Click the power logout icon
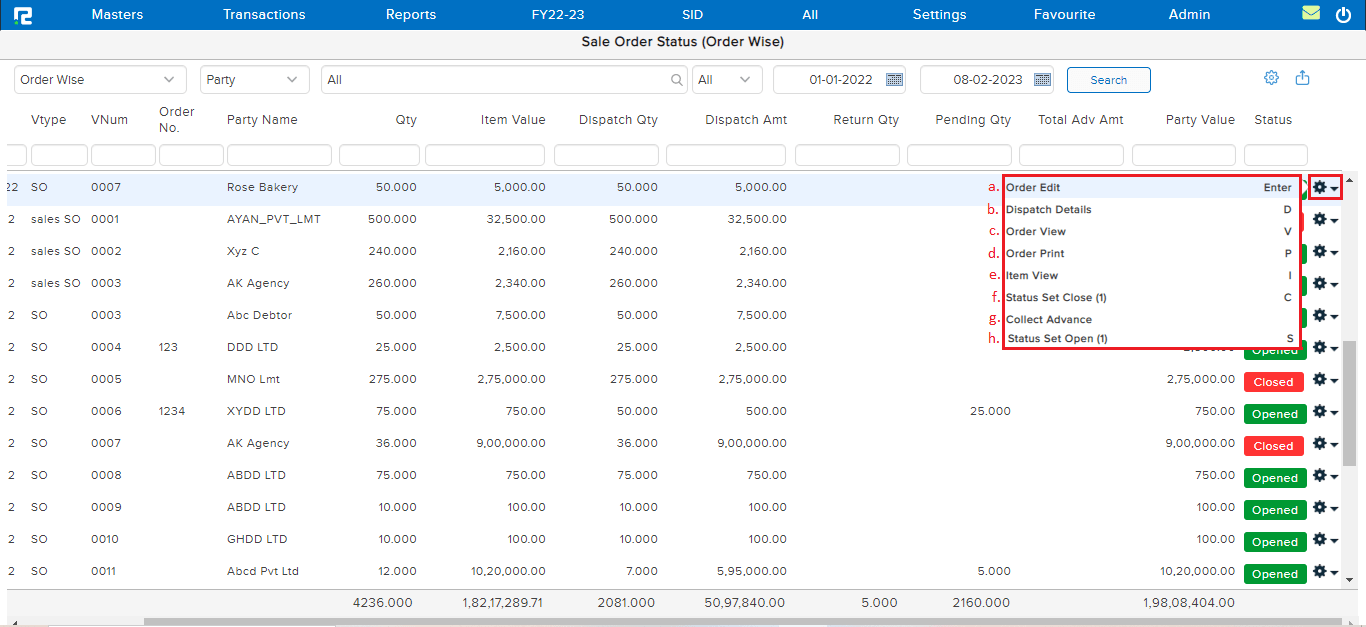This screenshot has height=627, width=1366. [x=1343, y=14]
